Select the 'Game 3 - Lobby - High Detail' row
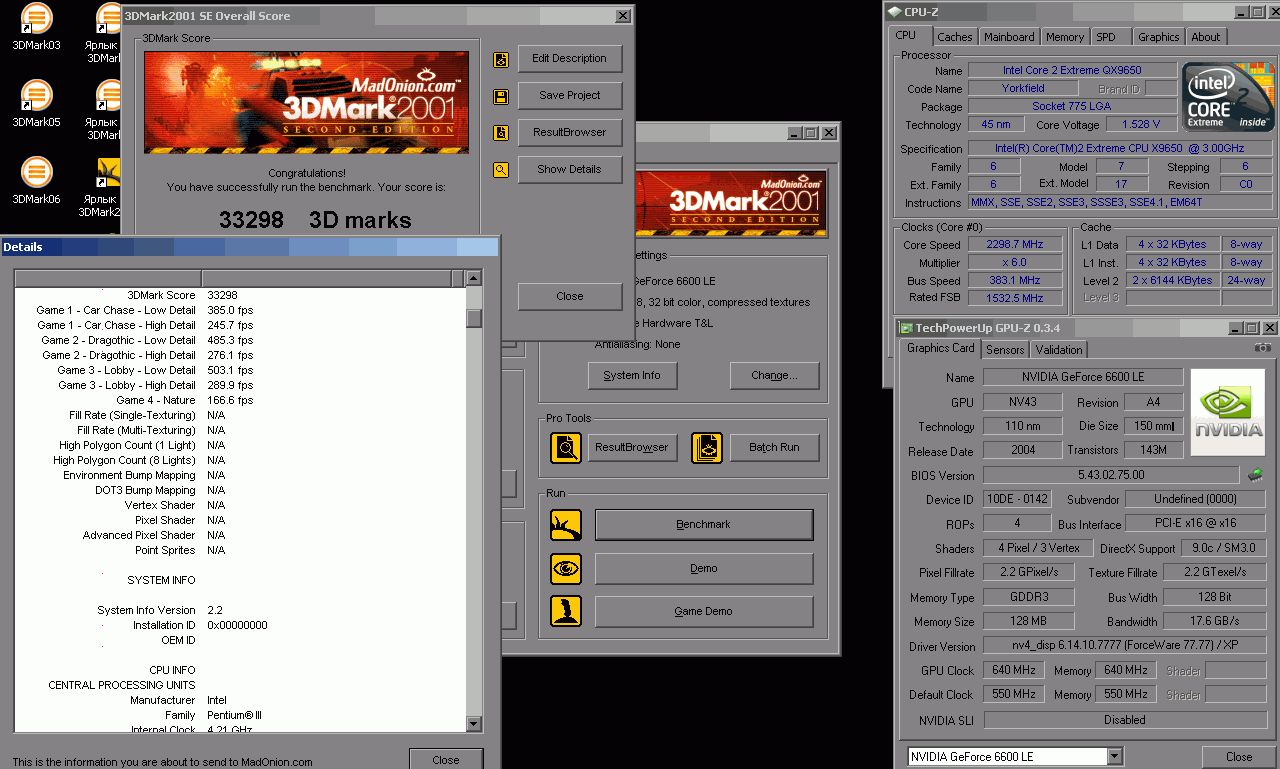The height and width of the screenshot is (769, 1280). (240, 385)
